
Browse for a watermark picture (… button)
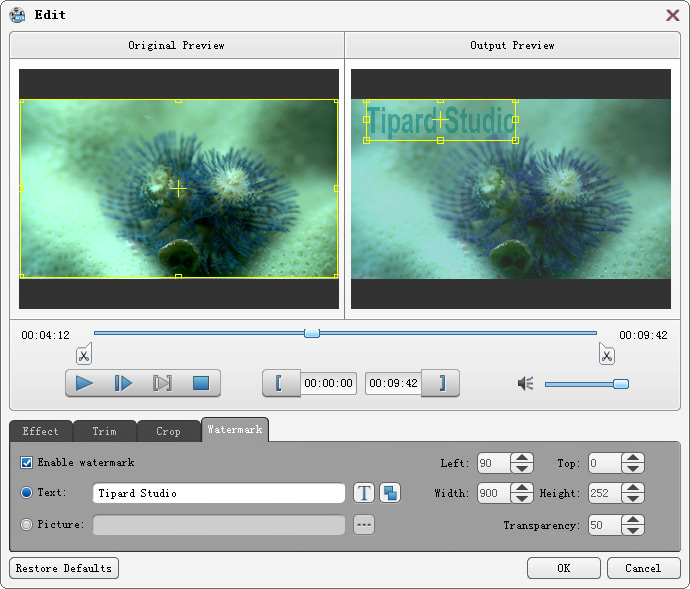pyautogui.click(x=364, y=524)
